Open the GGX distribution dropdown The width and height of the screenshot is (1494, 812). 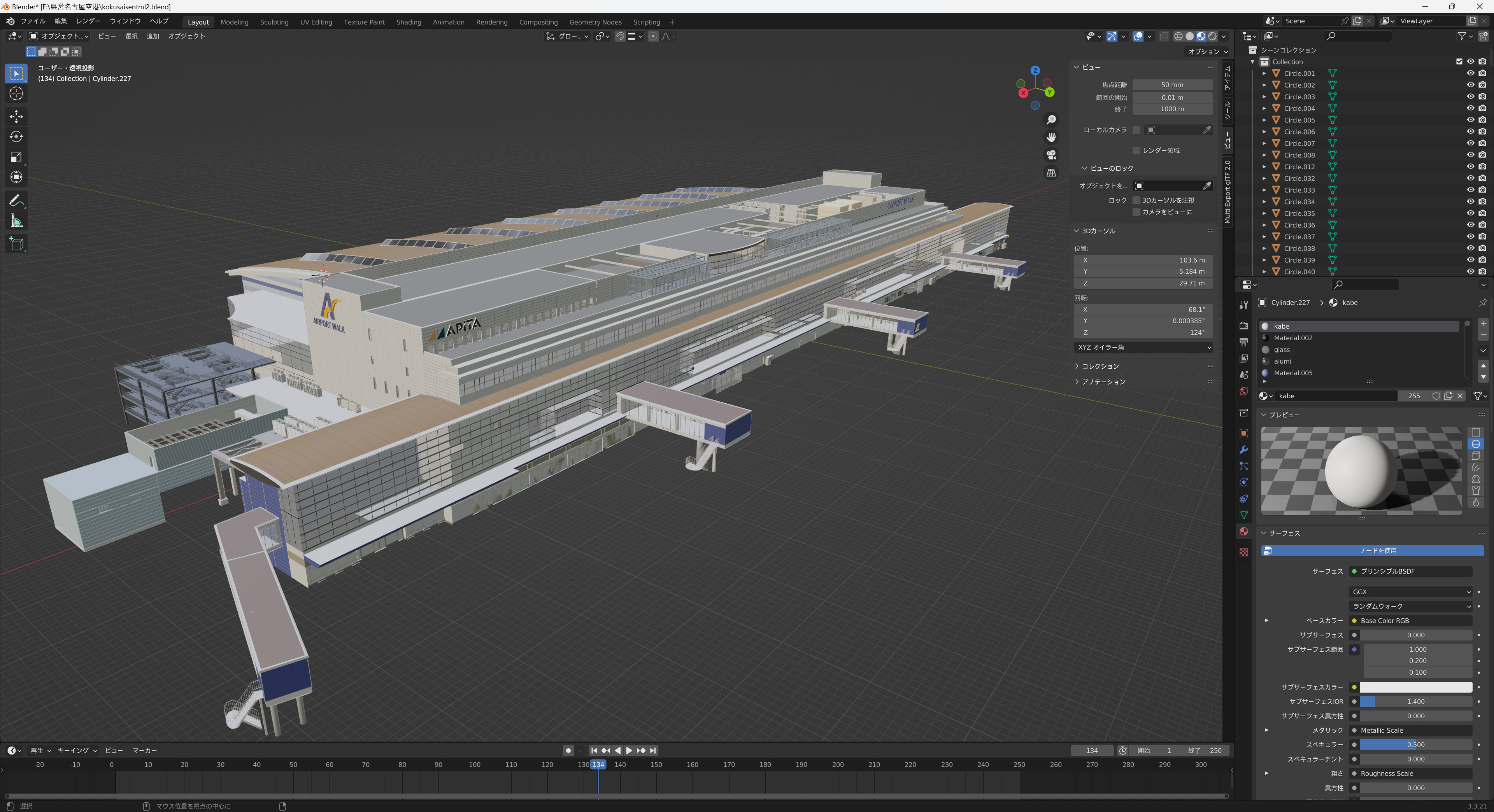coord(1410,592)
